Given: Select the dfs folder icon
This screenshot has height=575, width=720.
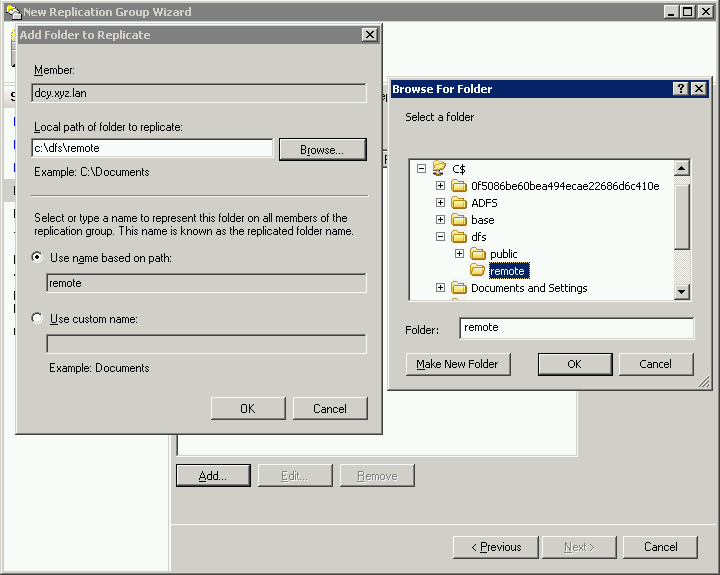Looking at the screenshot, I should pos(459,237).
